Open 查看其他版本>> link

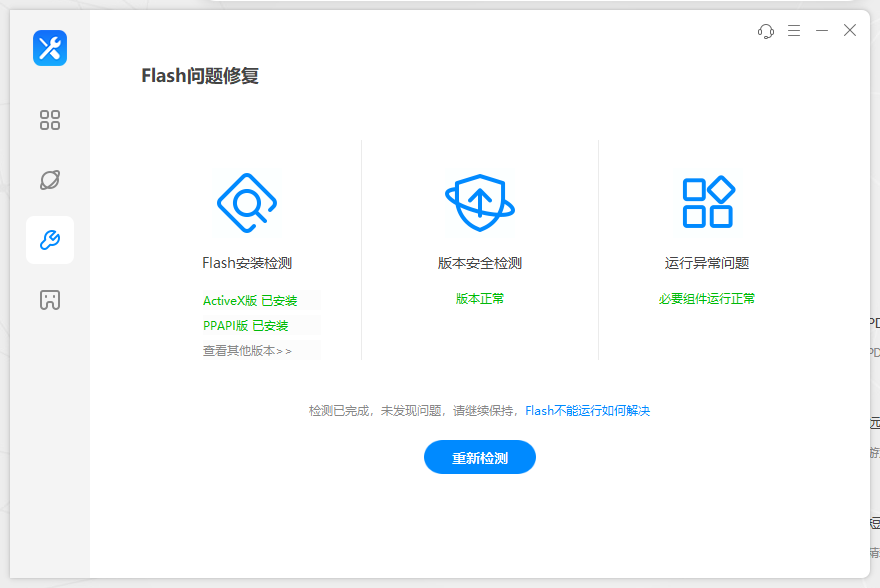tap(247, 351)
